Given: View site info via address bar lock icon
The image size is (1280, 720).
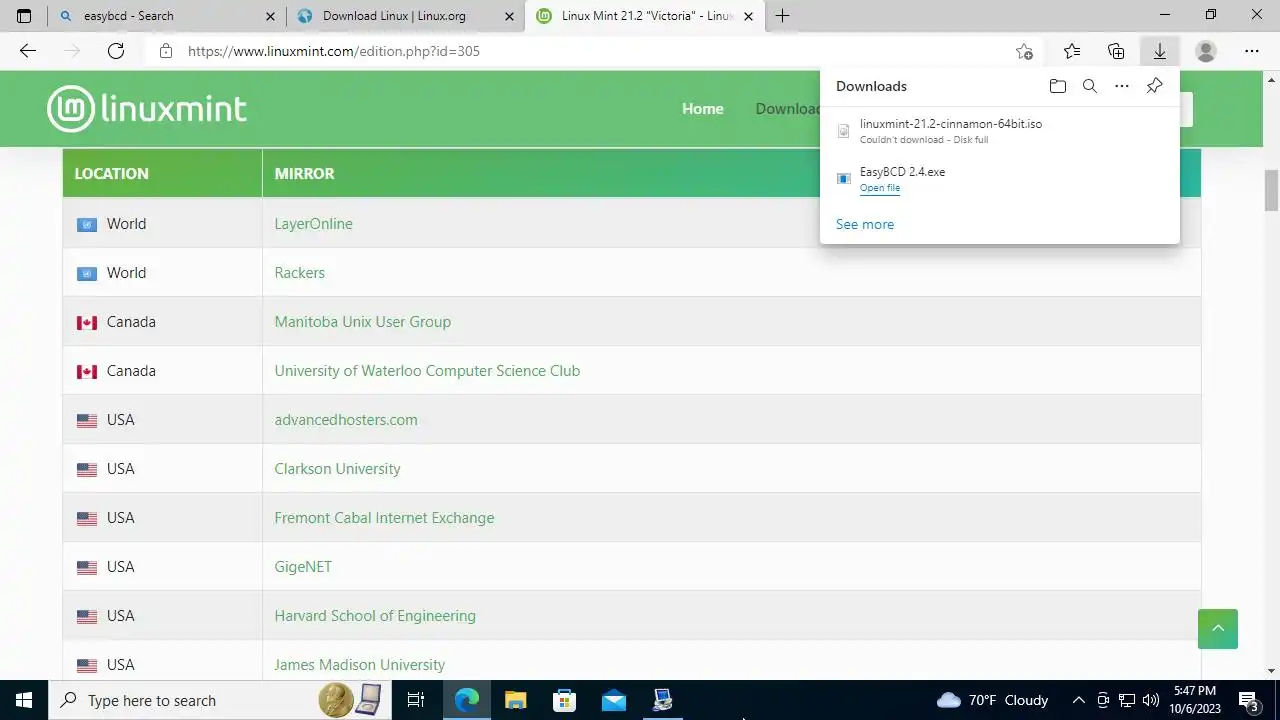Looking at the screenshot, I should (x=166, y=51).
